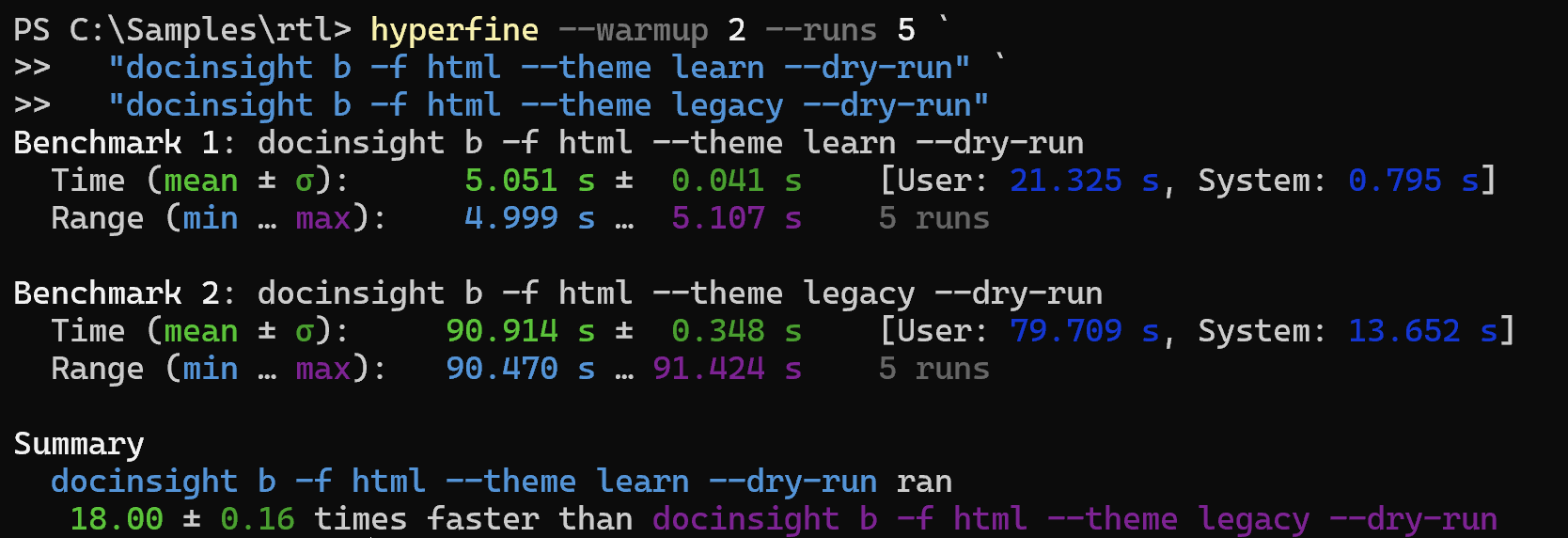Viewport: 1568px width, 538px height.
Task: Click the 0.16 uncertainty value in Summary
Action: click(x=257, y=519)
